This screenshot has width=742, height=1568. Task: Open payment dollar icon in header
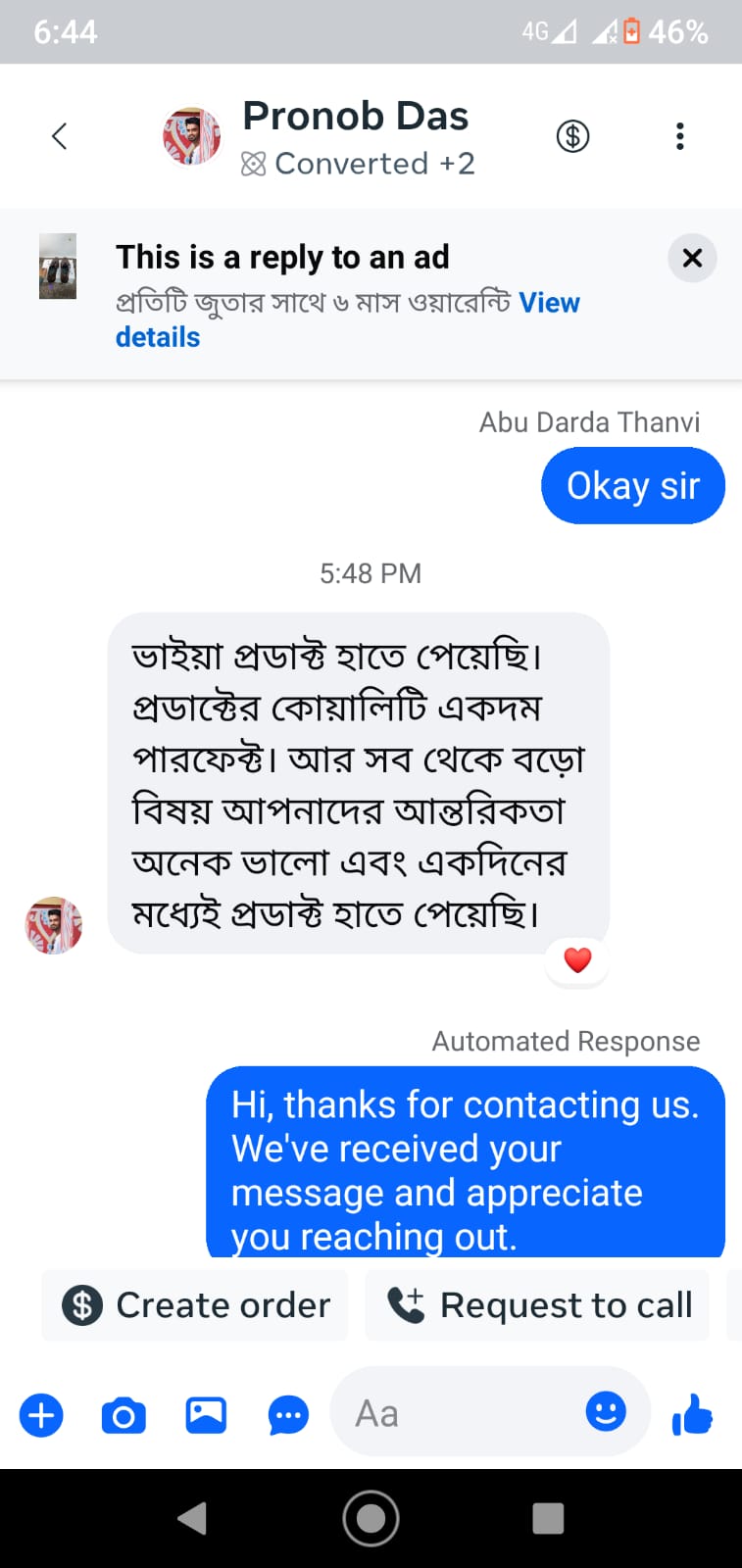click(x=572, y=136)
